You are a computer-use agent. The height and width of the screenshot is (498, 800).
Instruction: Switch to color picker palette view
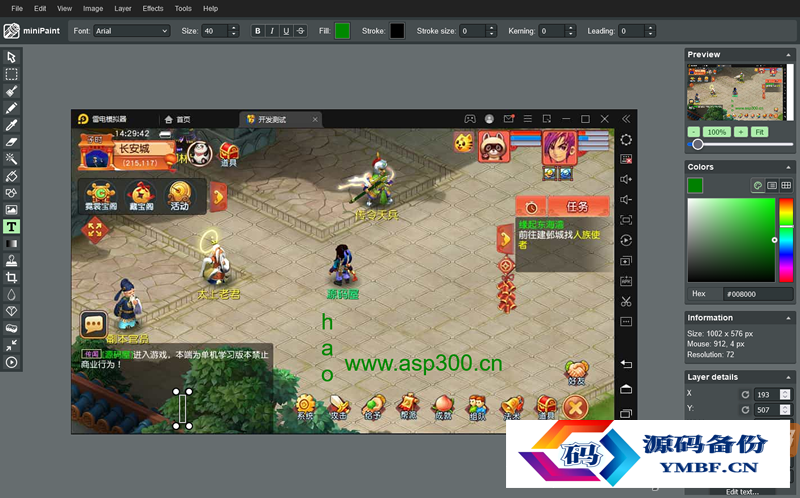point(758,185)
